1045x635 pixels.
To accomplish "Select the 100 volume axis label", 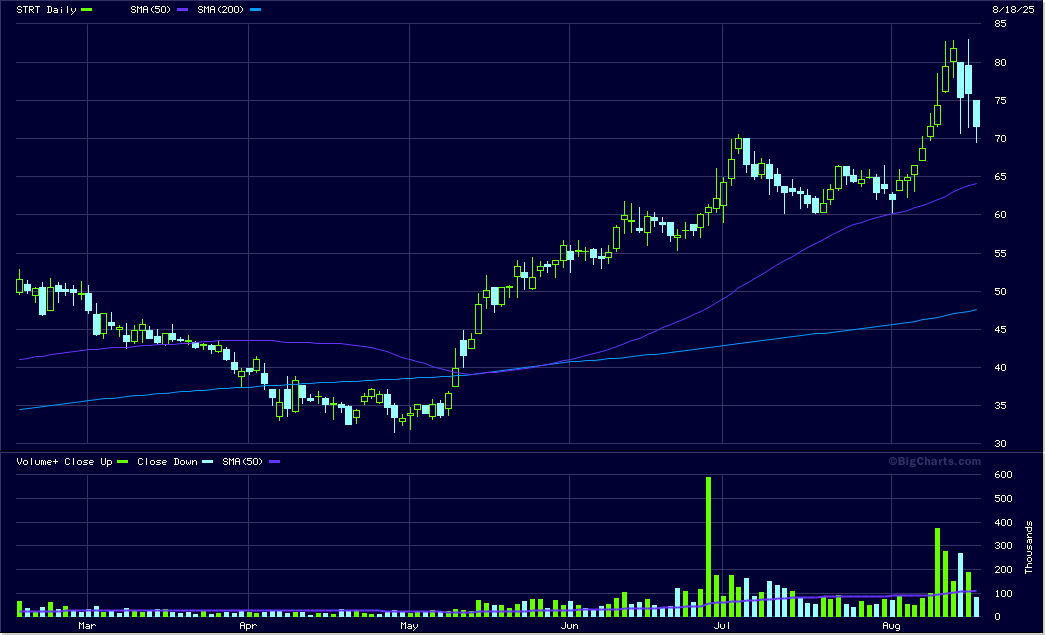I will 1003,594.
